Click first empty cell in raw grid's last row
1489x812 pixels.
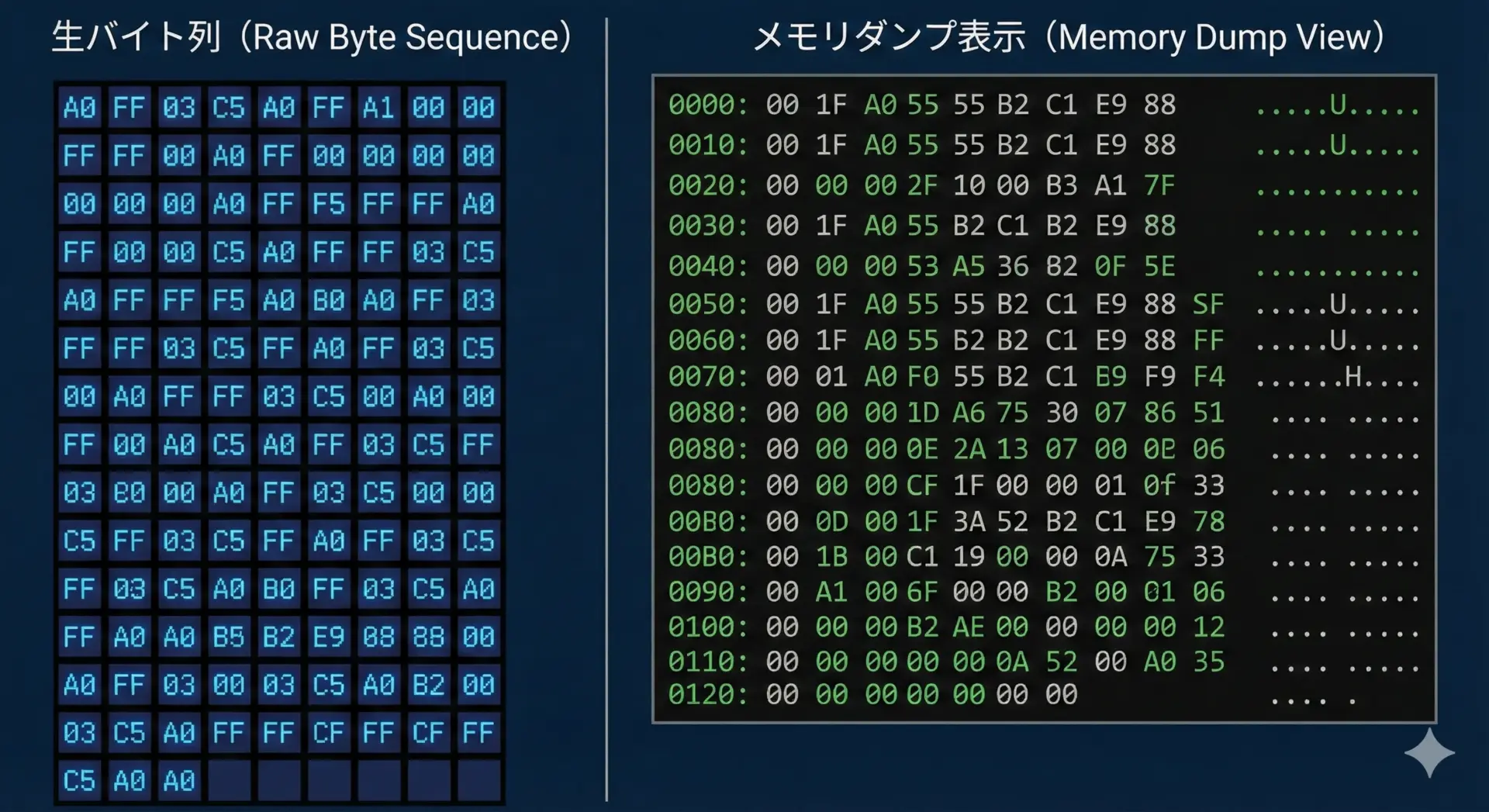[229, 780]
